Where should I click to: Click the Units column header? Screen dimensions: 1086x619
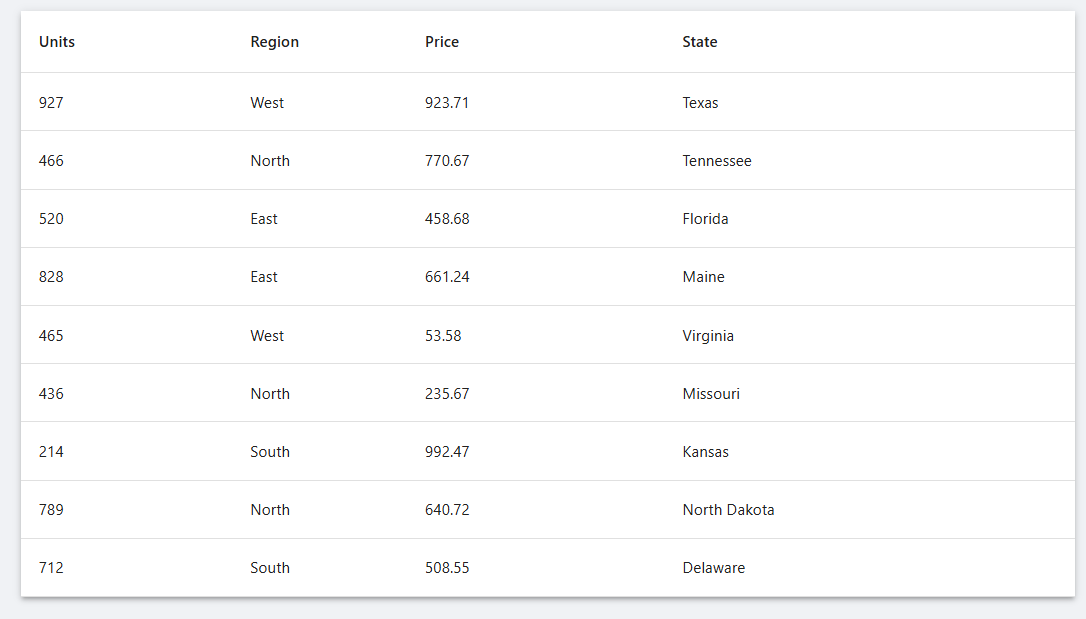(x=57, y=42)
